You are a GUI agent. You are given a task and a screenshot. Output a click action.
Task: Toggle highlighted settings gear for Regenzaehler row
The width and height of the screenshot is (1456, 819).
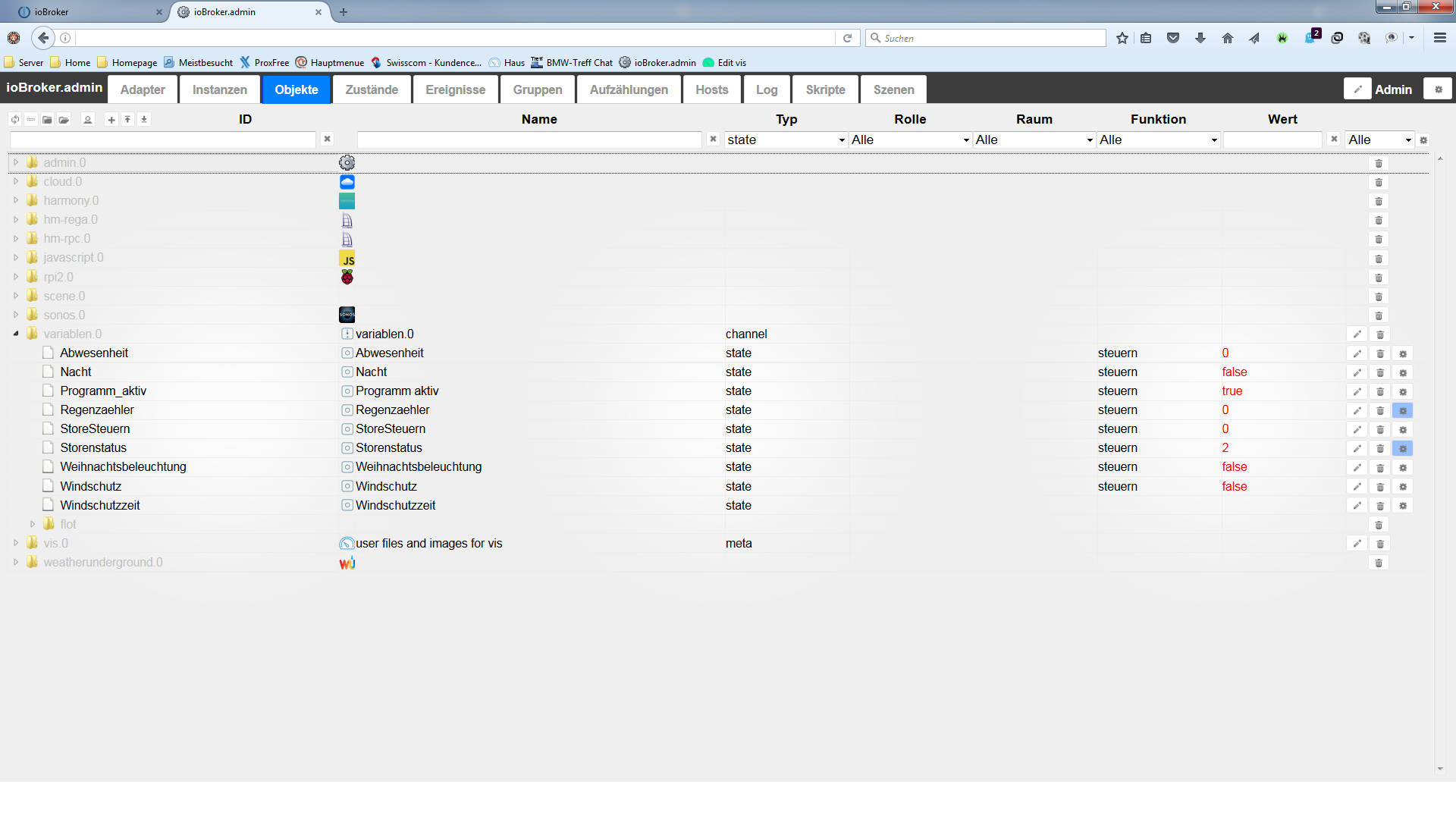point(1403,410)
